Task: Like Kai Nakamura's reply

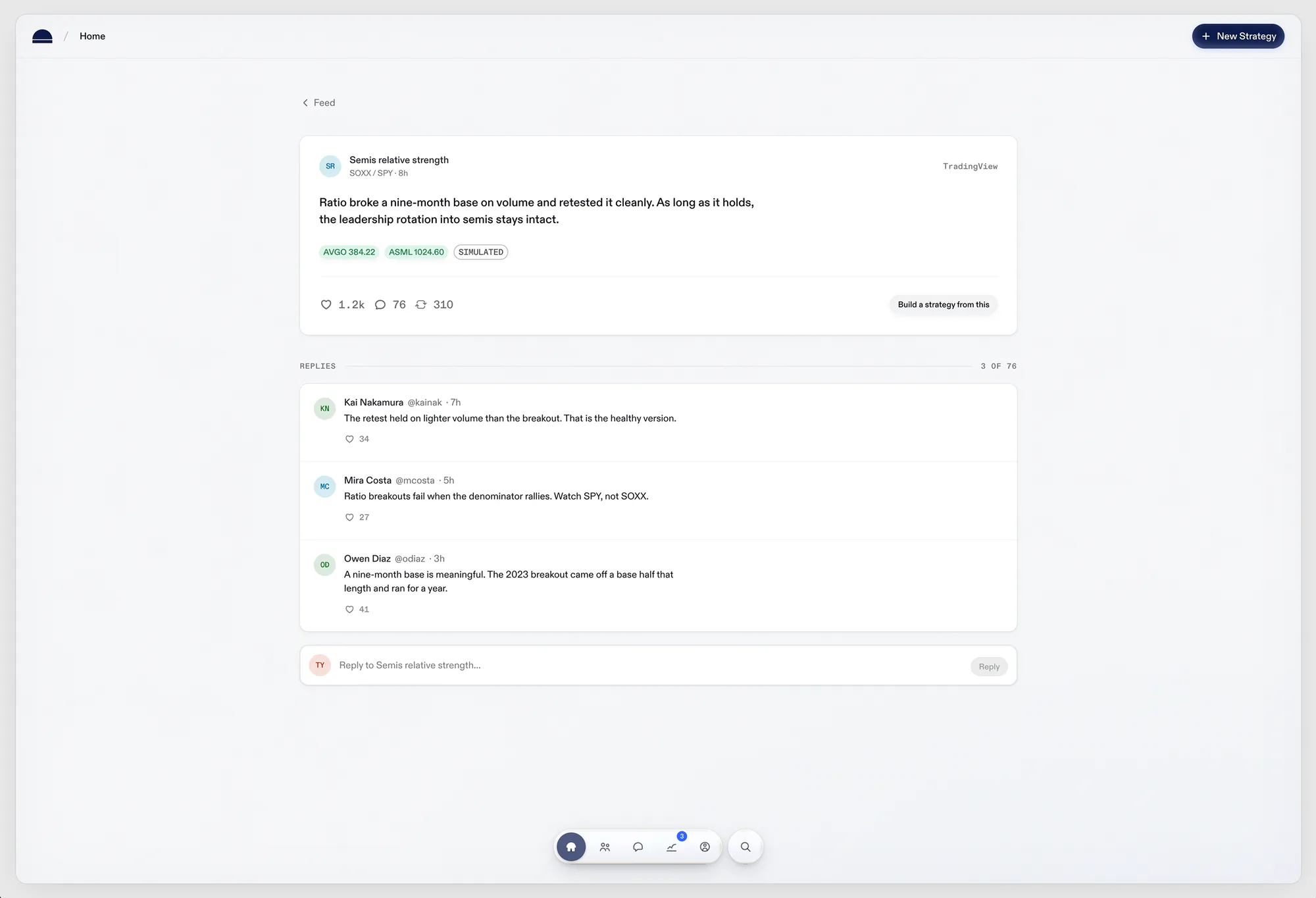Action: click(349, 439)
